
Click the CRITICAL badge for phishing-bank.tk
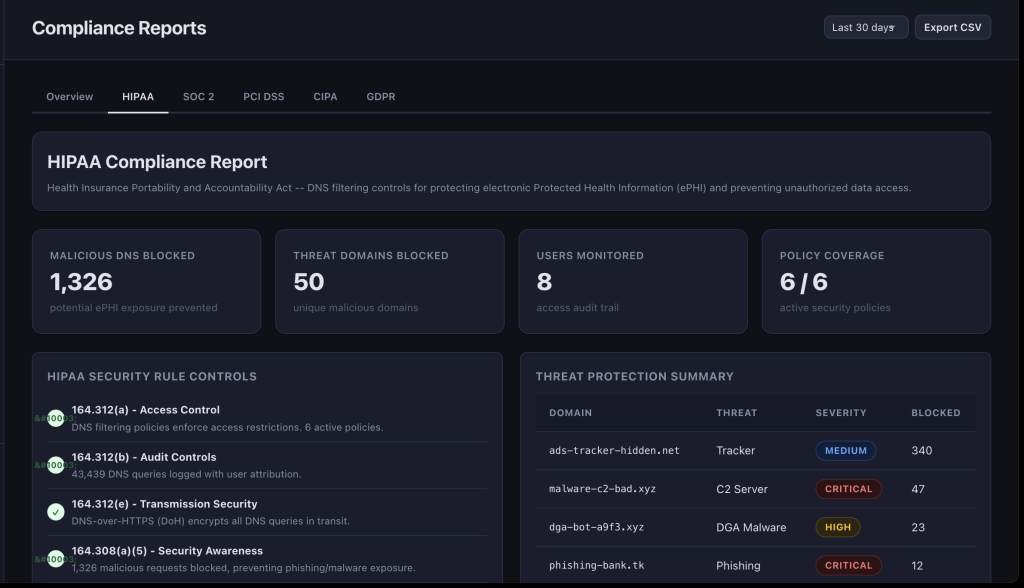(x=848, y=565)
